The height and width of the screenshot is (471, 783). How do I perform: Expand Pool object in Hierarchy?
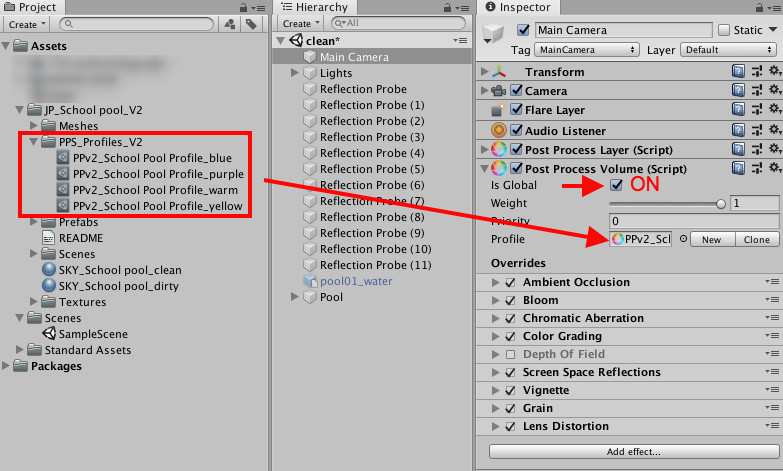(x=295, y=296)
